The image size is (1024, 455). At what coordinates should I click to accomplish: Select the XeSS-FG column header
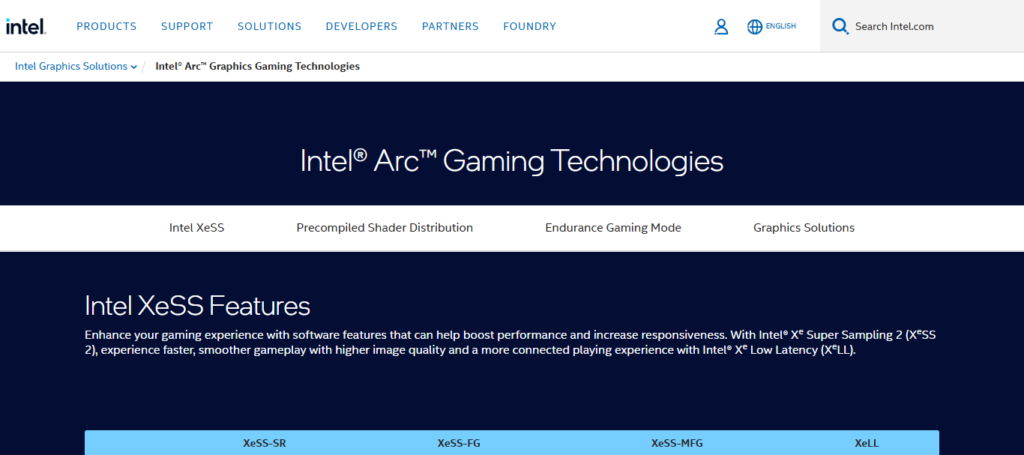pos(458,443)
